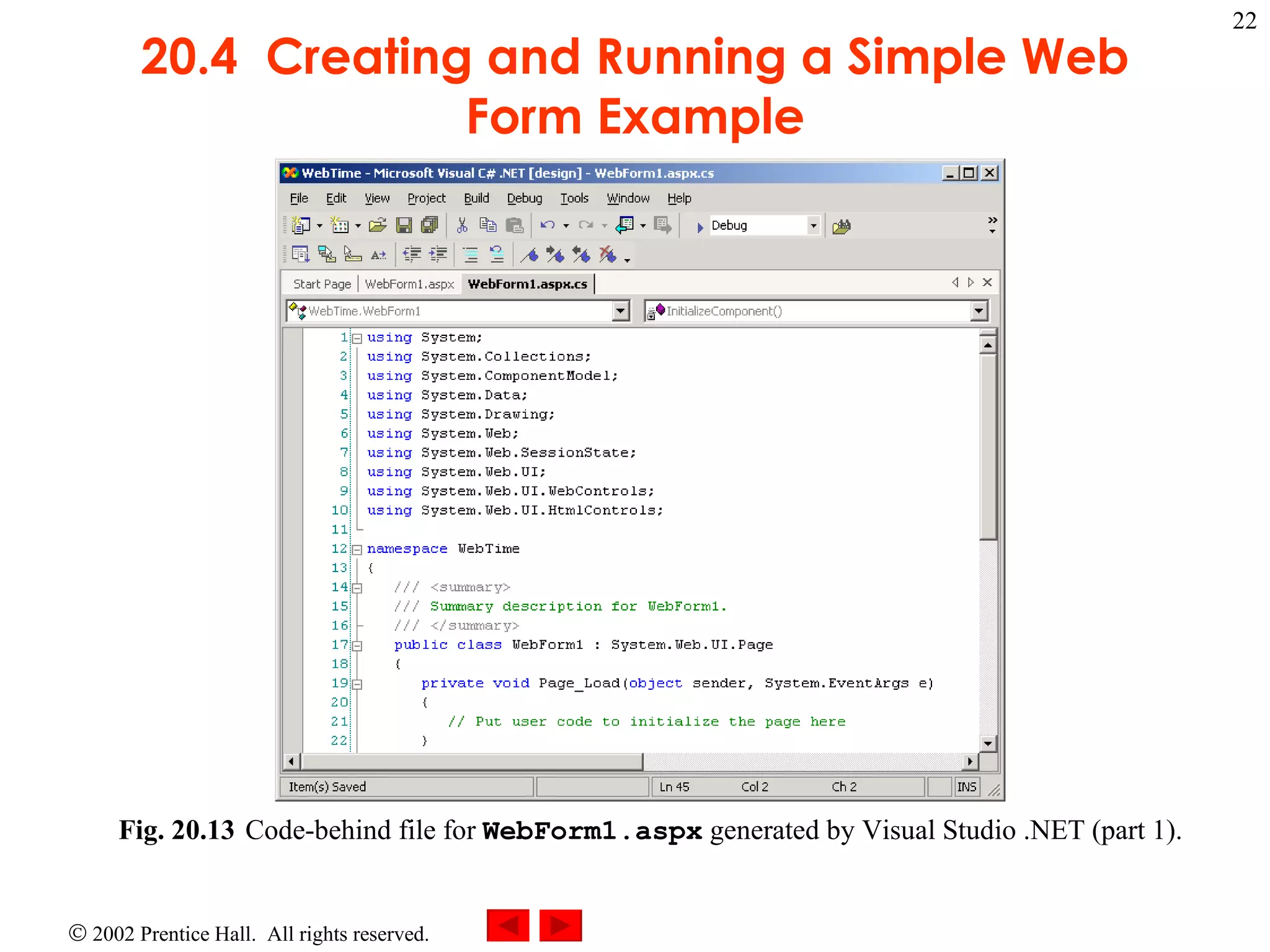This screenshot has height=952, width=1270.
Task: Click the Redo arrow icon
Action: (x=585, y=226)
